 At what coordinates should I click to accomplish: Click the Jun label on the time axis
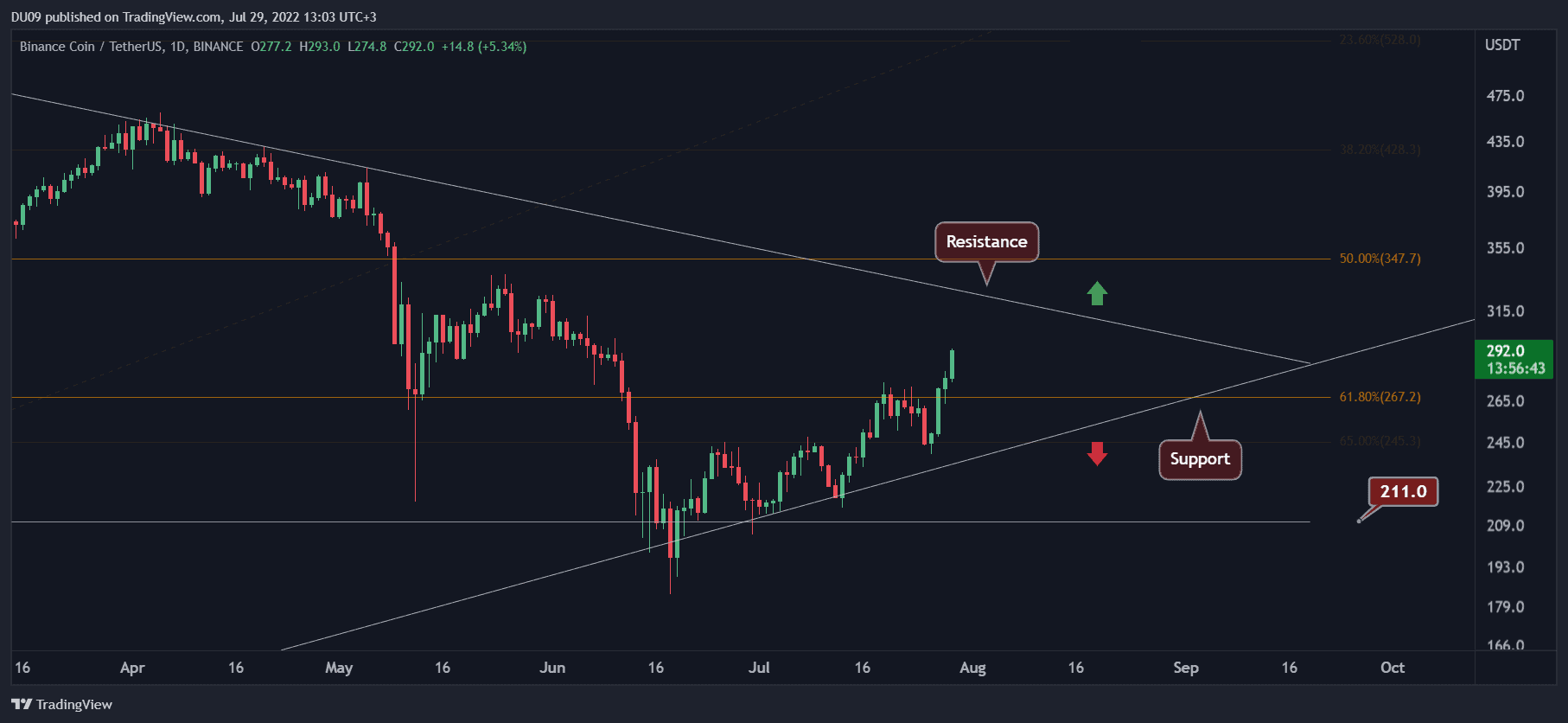pyautogui.click(x=552, y=668)
